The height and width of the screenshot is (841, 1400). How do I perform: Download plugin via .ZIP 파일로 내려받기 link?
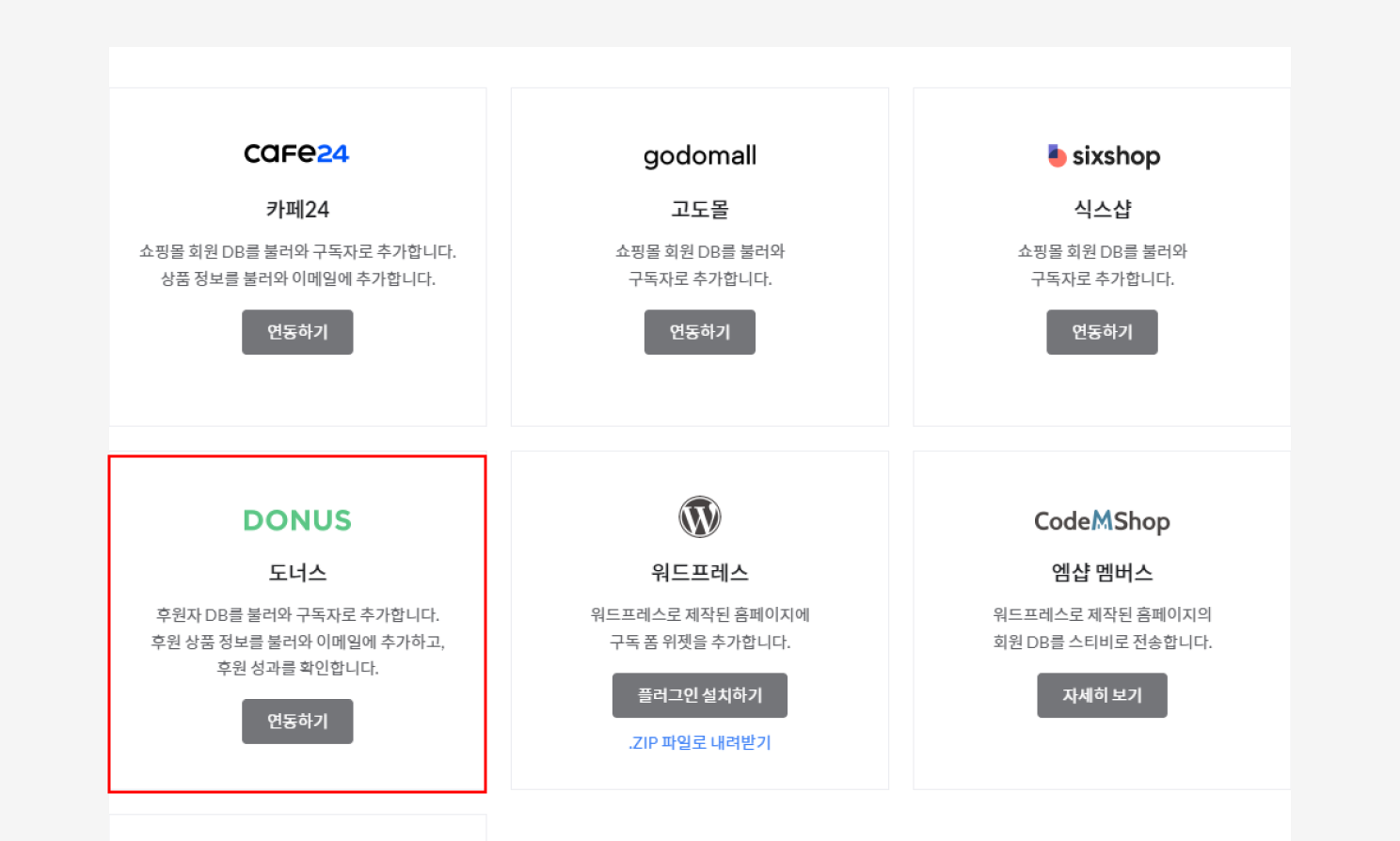(x=699, y=742)
